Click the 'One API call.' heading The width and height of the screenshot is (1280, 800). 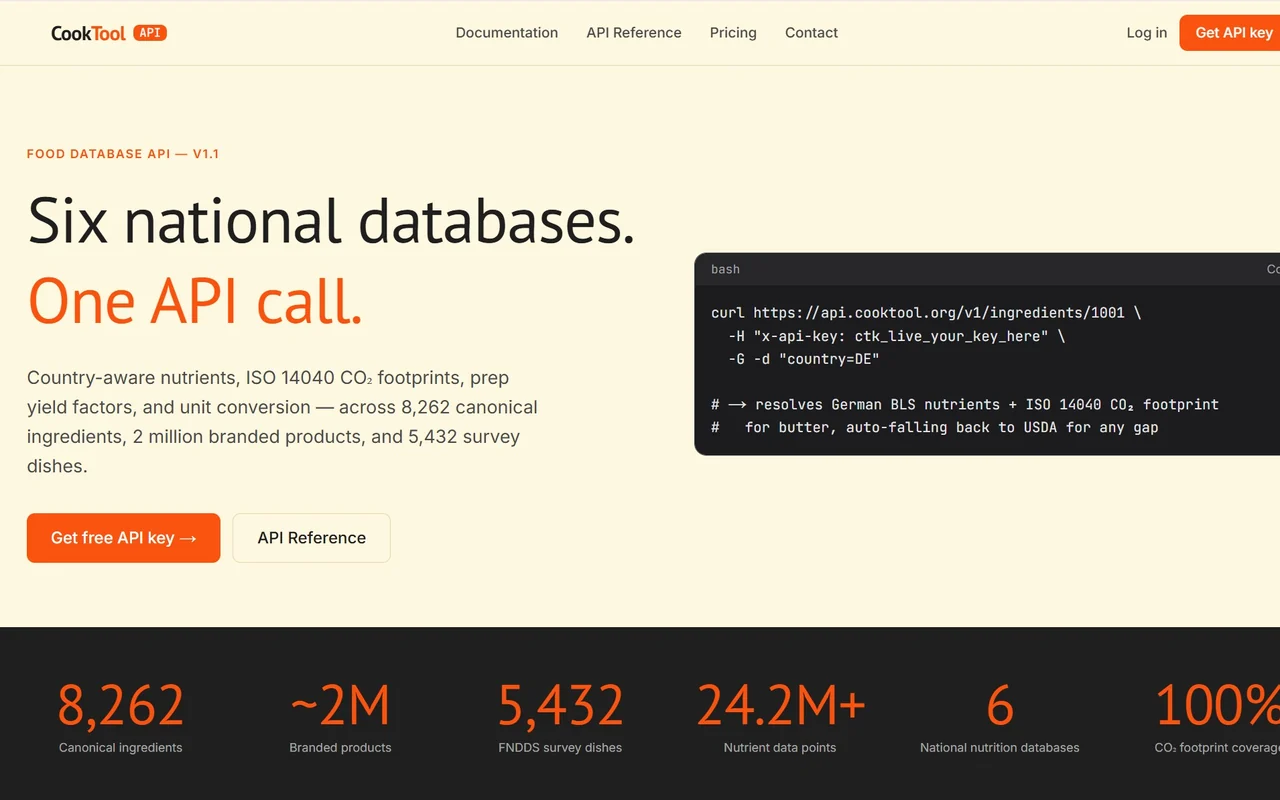click(195, 300)
